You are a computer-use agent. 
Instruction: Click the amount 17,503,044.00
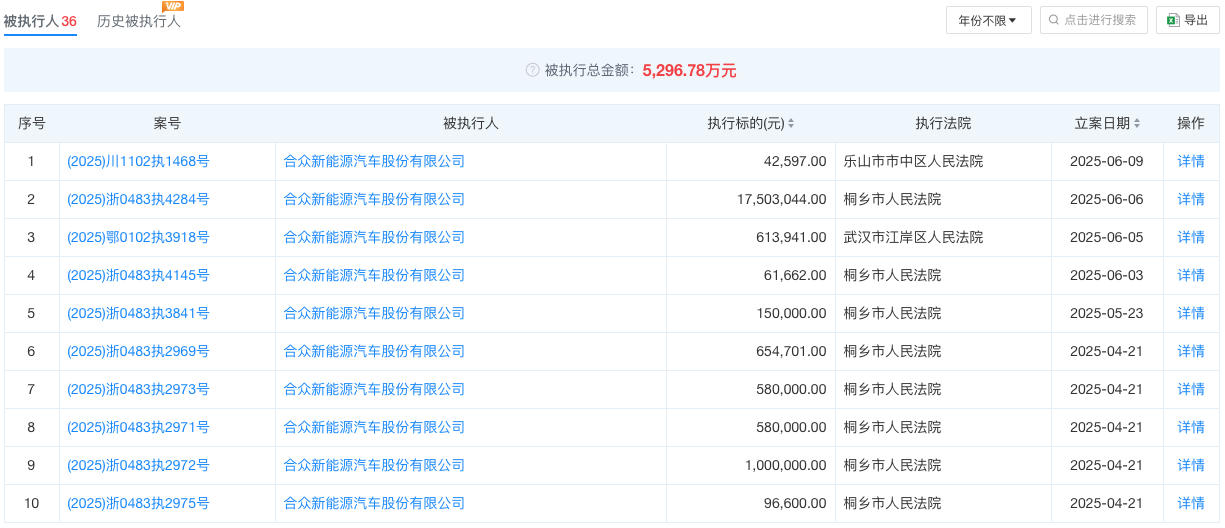[782, 199]
